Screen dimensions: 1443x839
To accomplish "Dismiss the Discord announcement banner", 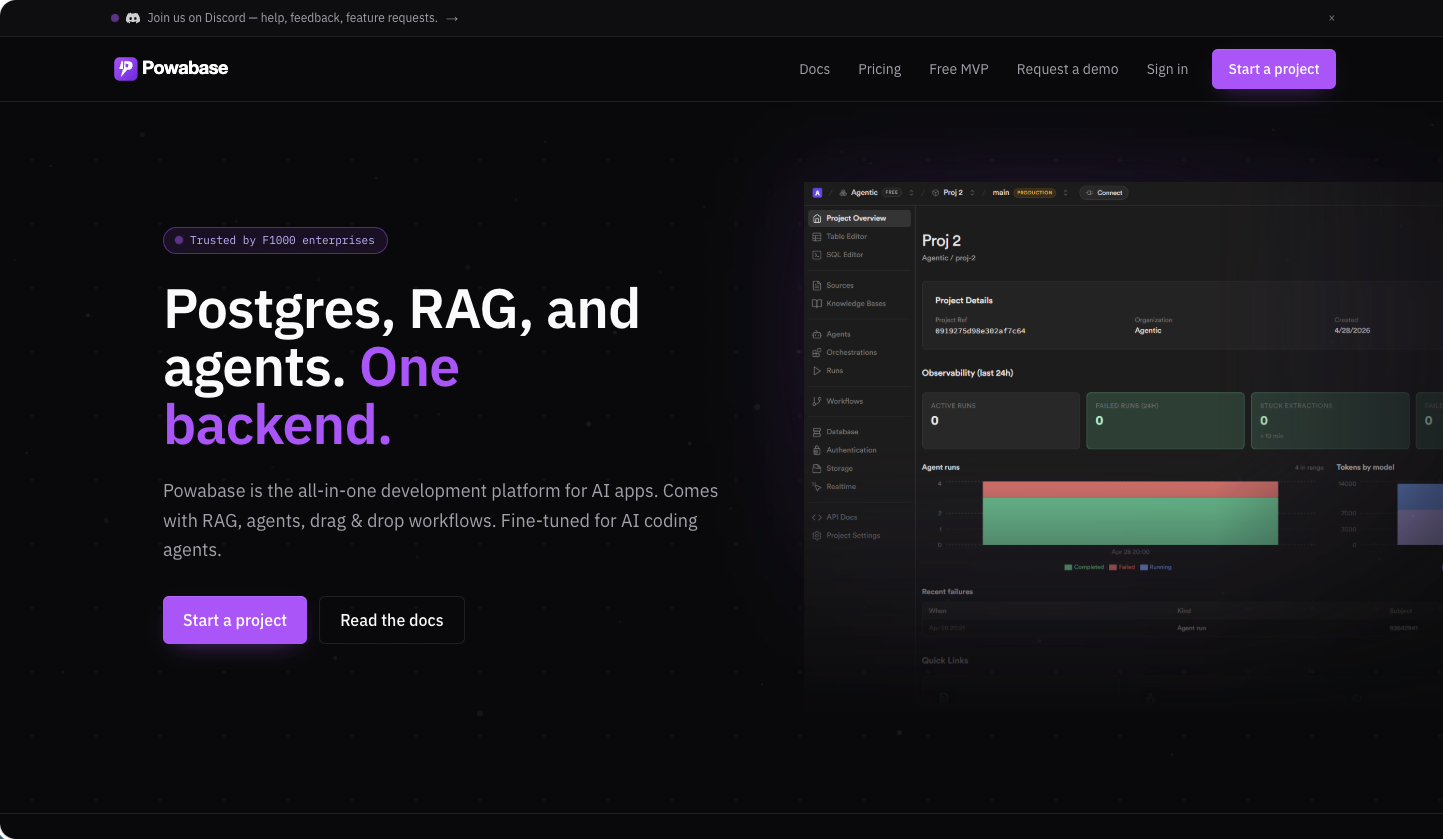I will tap(1332, 18).
